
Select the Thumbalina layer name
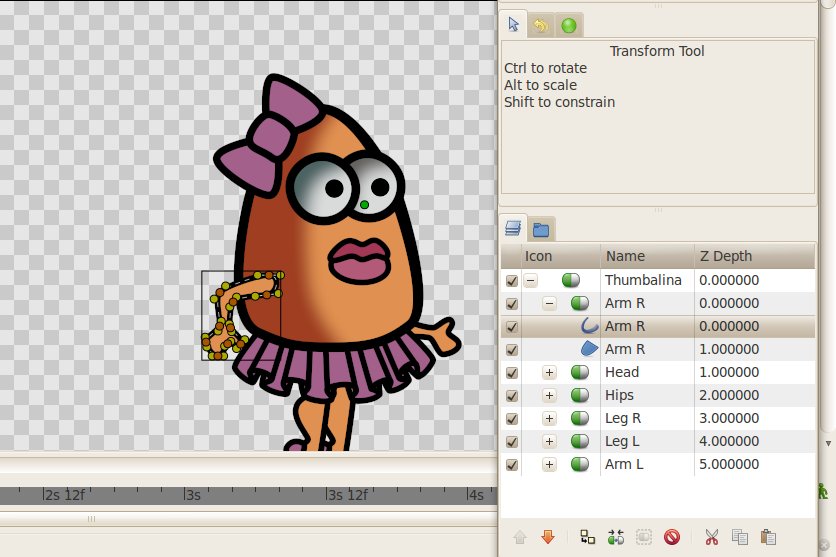(643, 280)
